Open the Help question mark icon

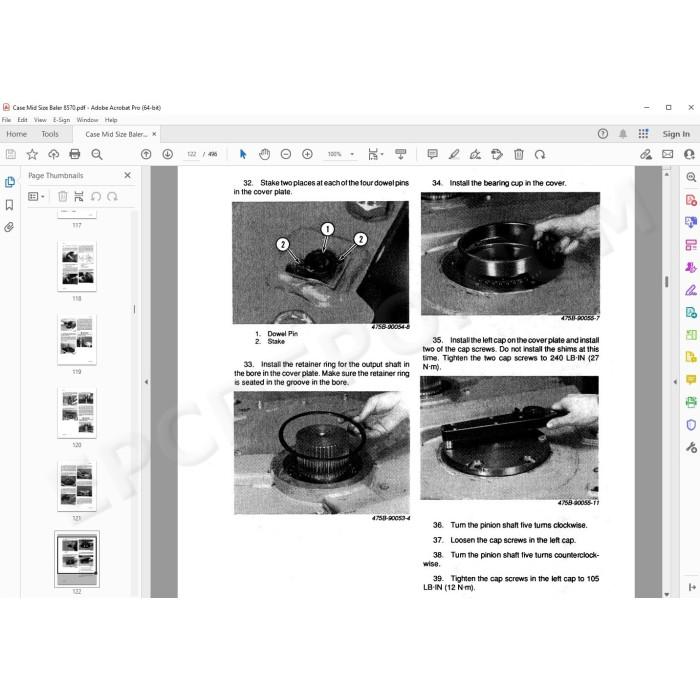point(603,133)
